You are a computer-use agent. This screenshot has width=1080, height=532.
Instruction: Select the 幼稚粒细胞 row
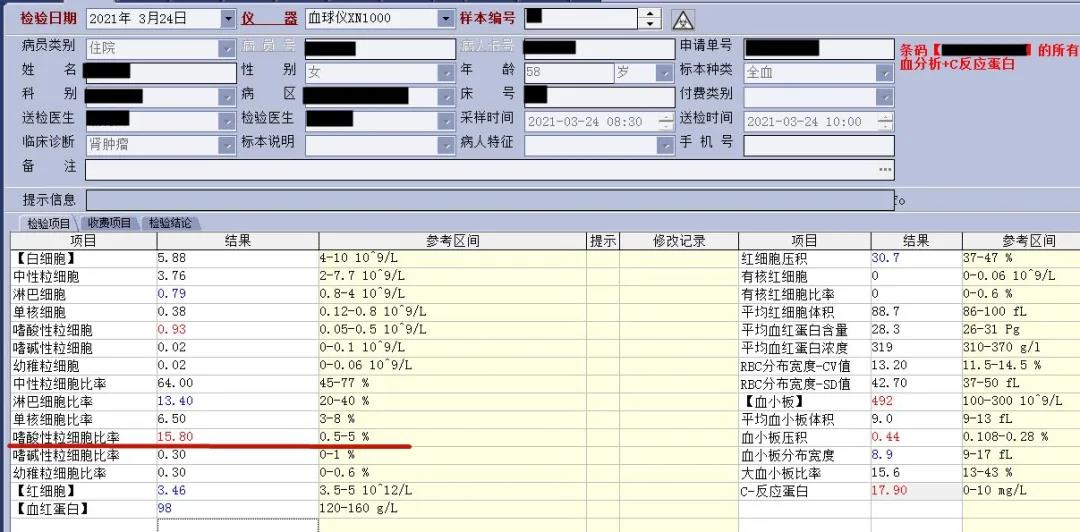click(x=374, y=366)
